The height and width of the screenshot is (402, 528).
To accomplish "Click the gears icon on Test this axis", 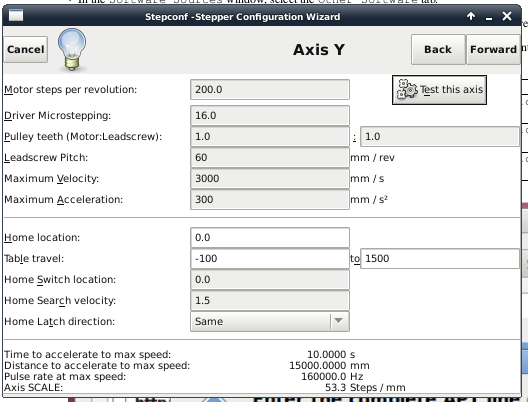I will [407, 90].
